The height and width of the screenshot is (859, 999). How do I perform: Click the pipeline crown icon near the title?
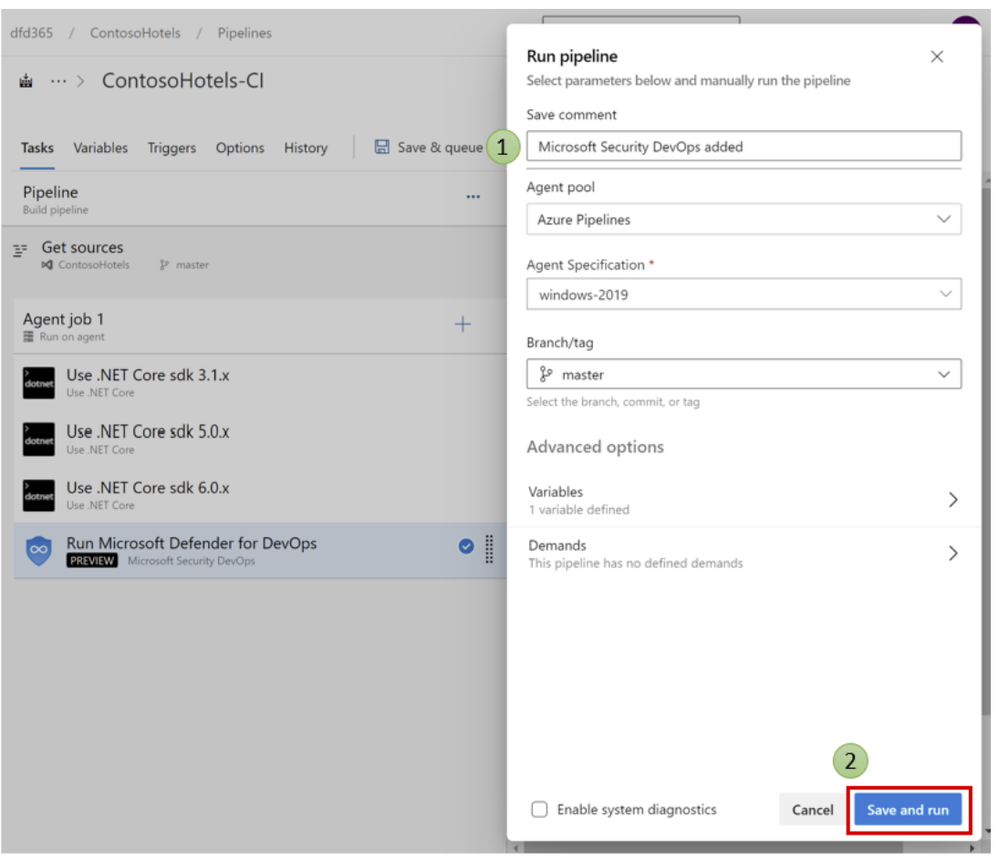pyautogui.click(x=26, y=81)
